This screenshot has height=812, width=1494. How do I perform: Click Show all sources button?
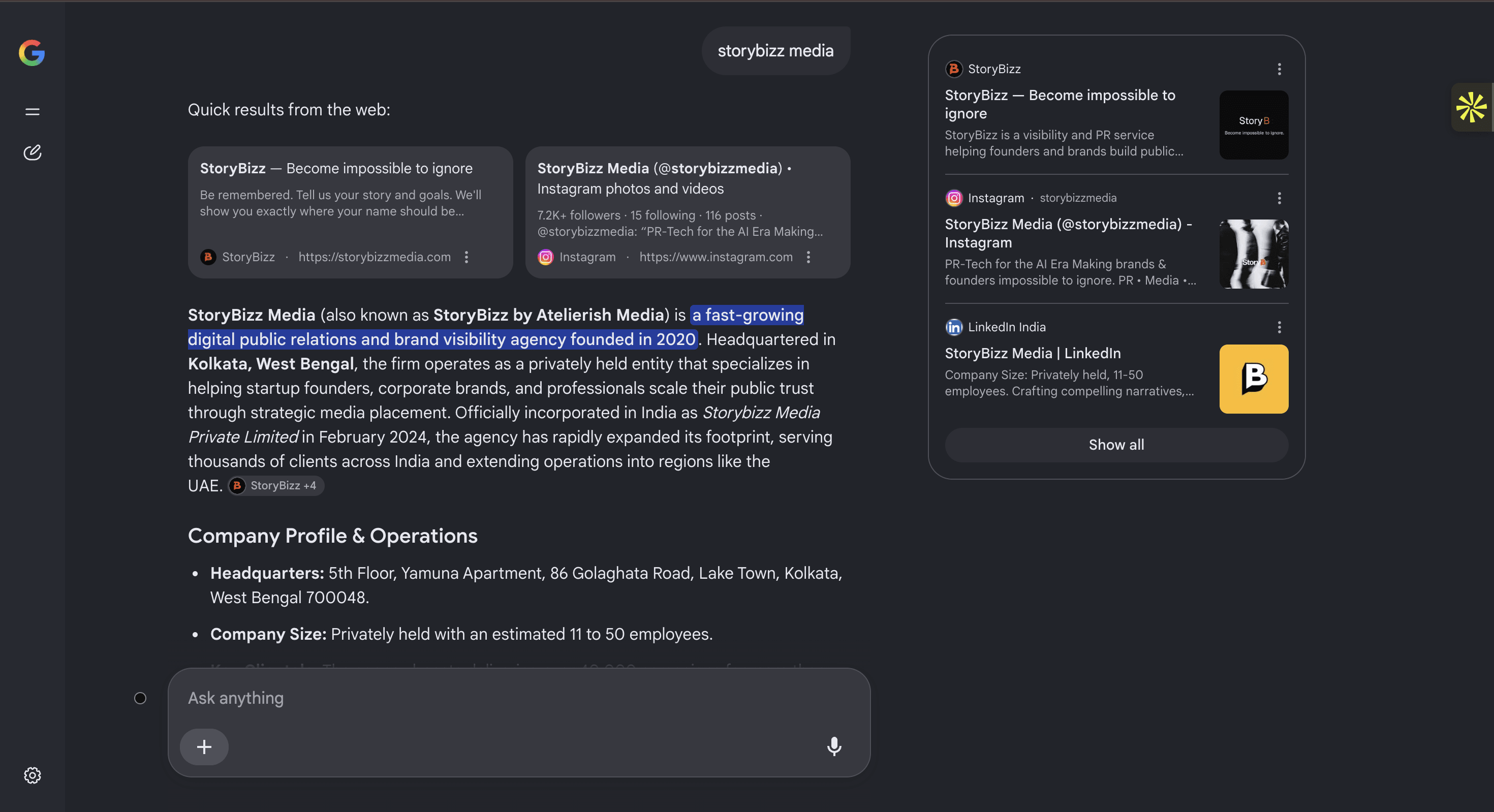[1116, 445]
